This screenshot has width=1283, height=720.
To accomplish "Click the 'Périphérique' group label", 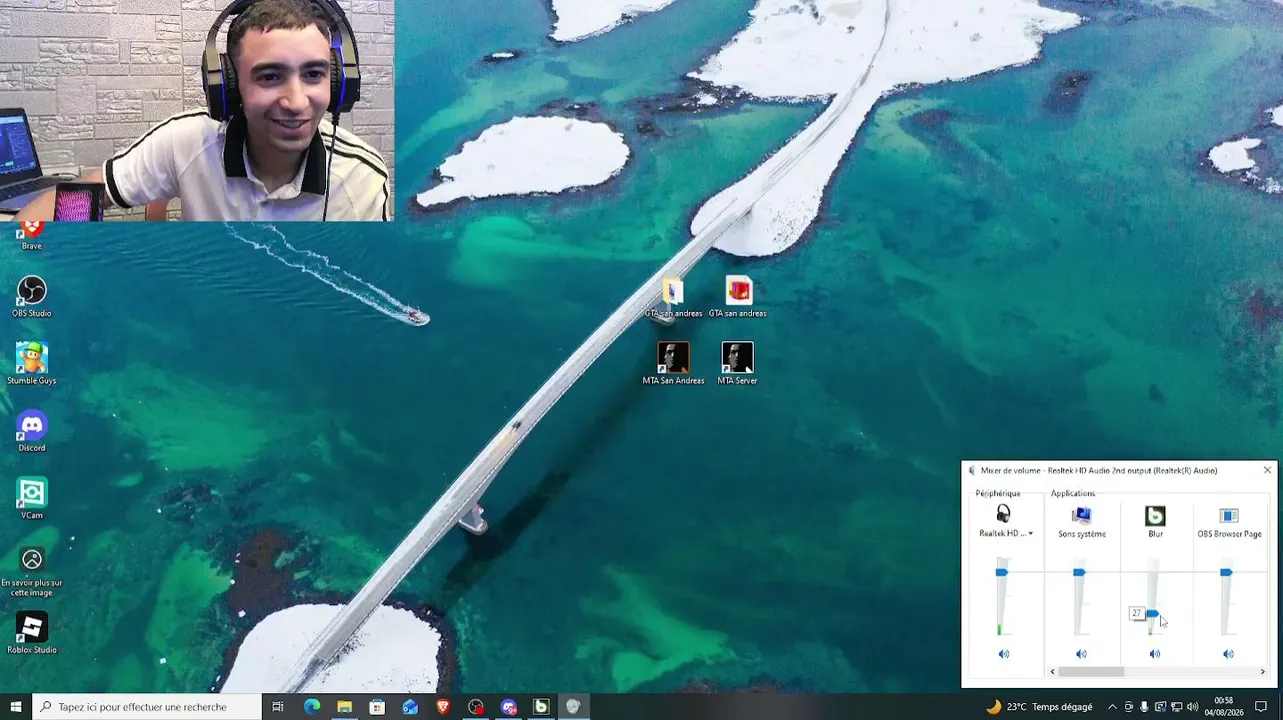I will pyautogui.click(x=998, y=493).
